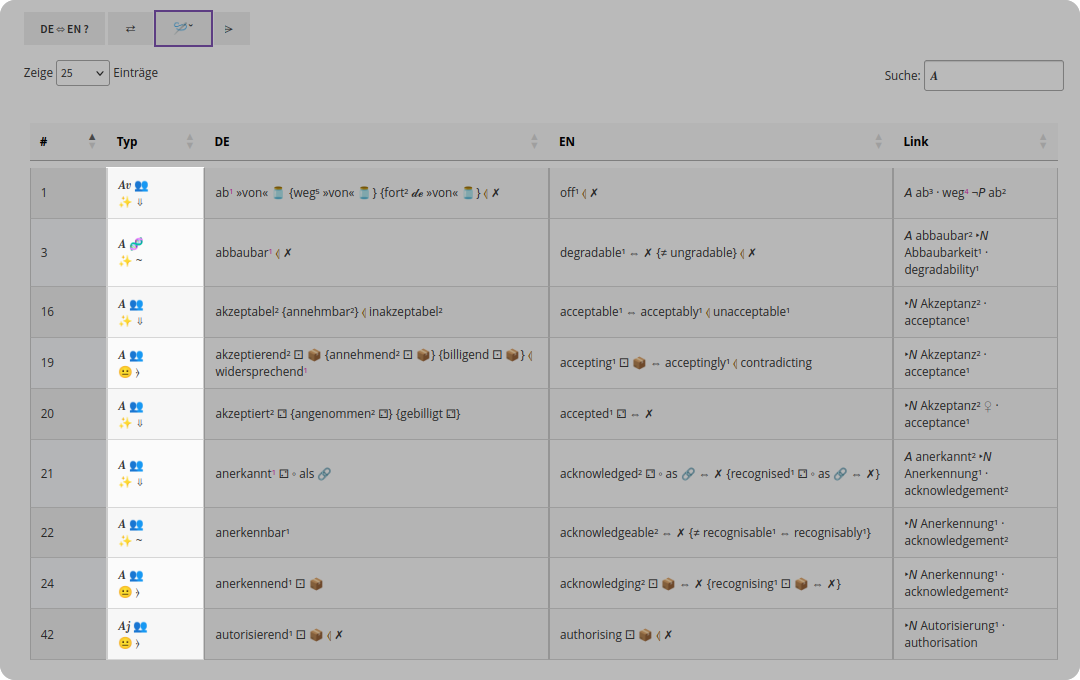The image size is (1080, 680).
Task: Click the DNA icon in row 3
Action: click(136, 243)
